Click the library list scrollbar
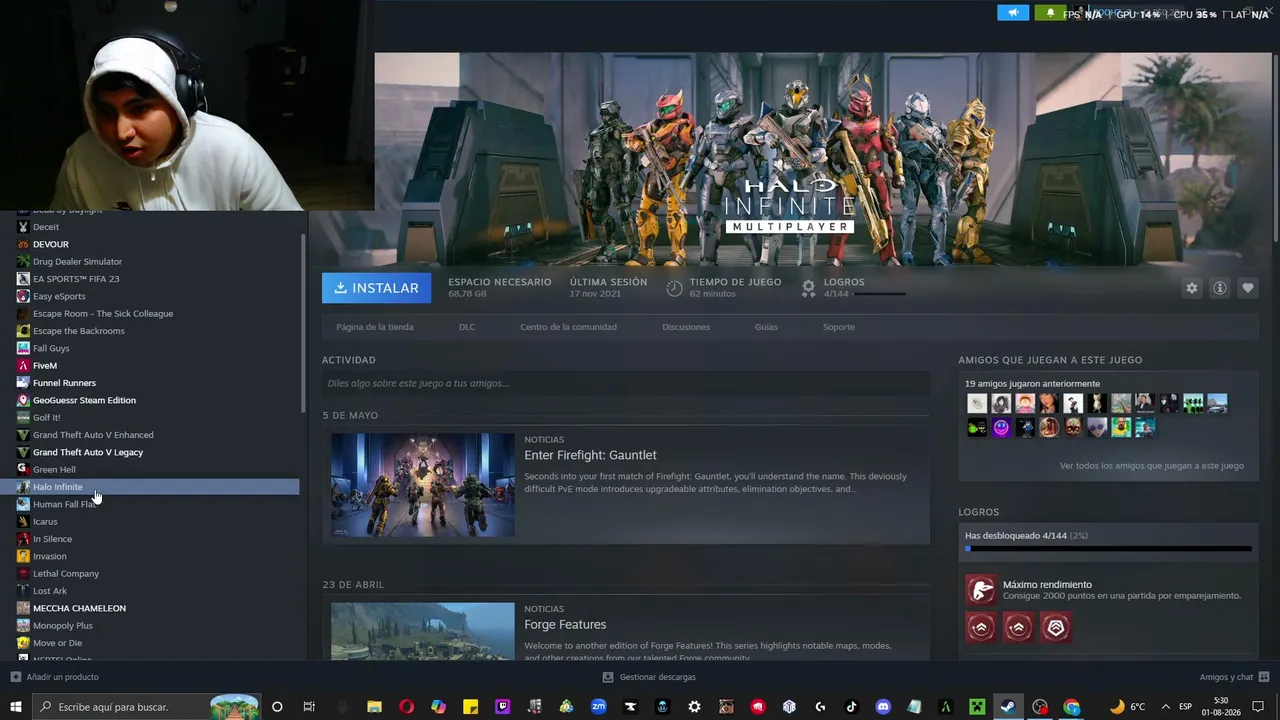The width and height of the screenshot is (1280, 720). [303, 324]
